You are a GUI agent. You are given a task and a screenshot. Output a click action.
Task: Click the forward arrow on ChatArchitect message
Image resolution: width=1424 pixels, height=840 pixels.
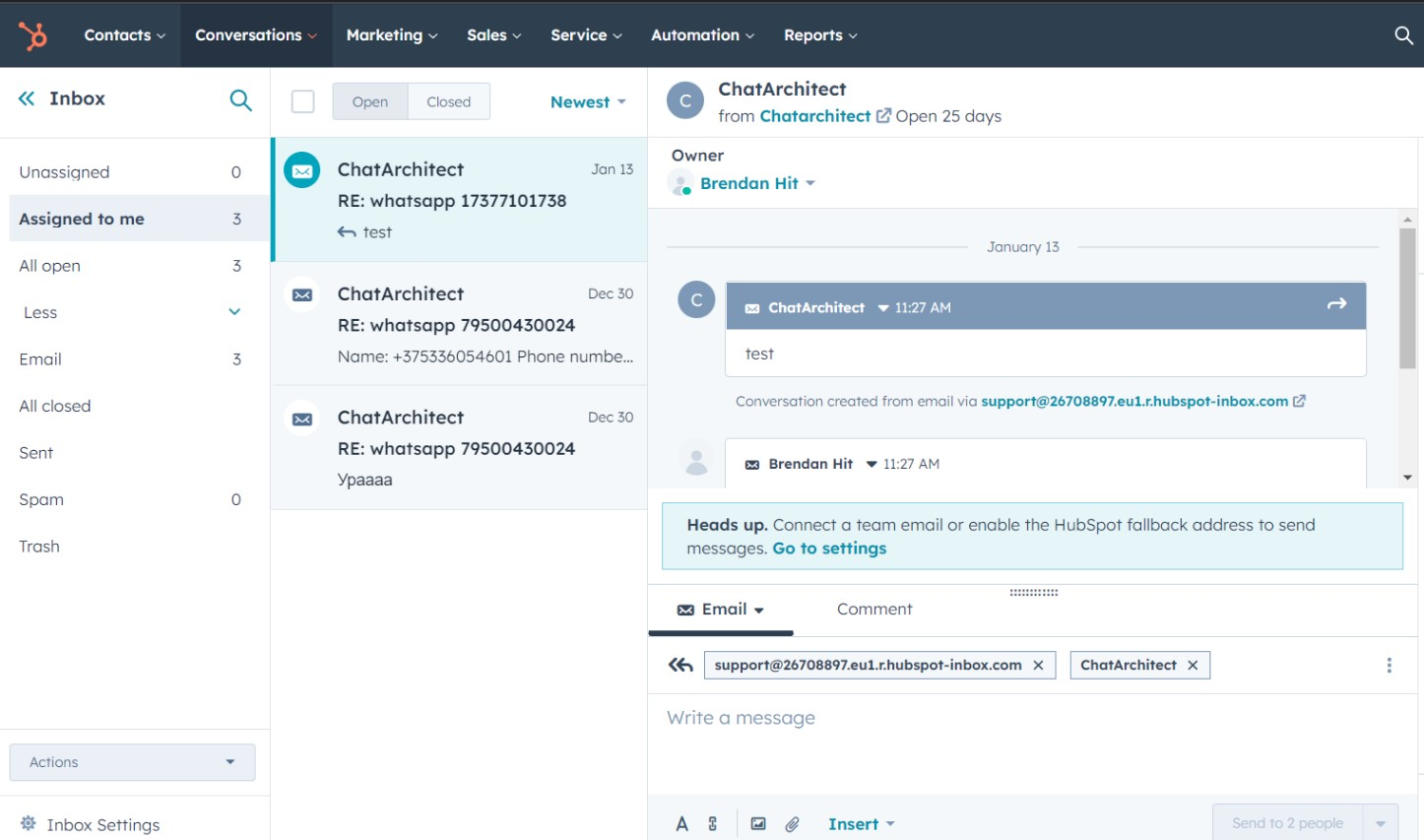pos(1336,305)
